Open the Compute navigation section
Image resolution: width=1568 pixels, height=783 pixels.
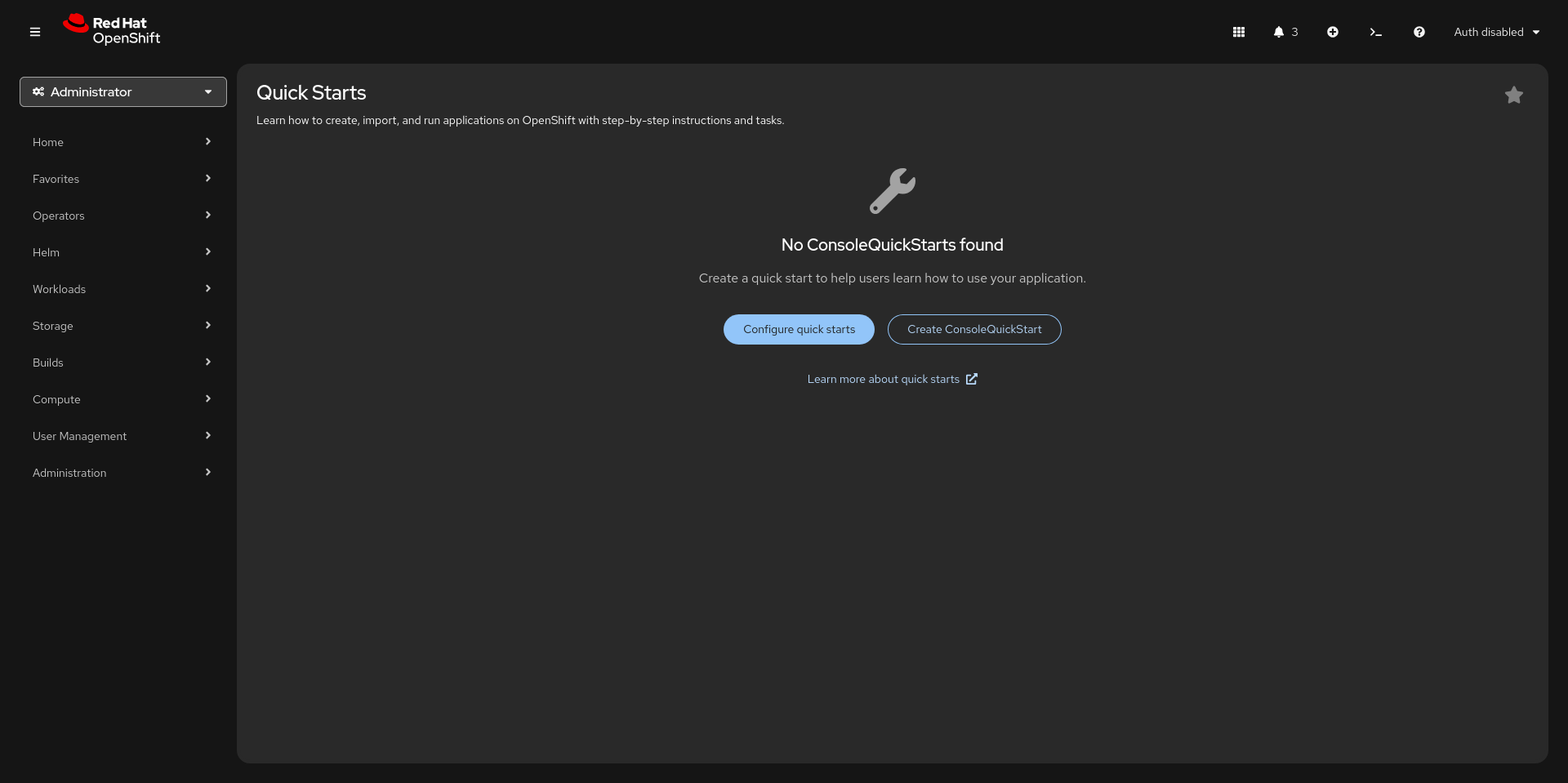point(122,399)
